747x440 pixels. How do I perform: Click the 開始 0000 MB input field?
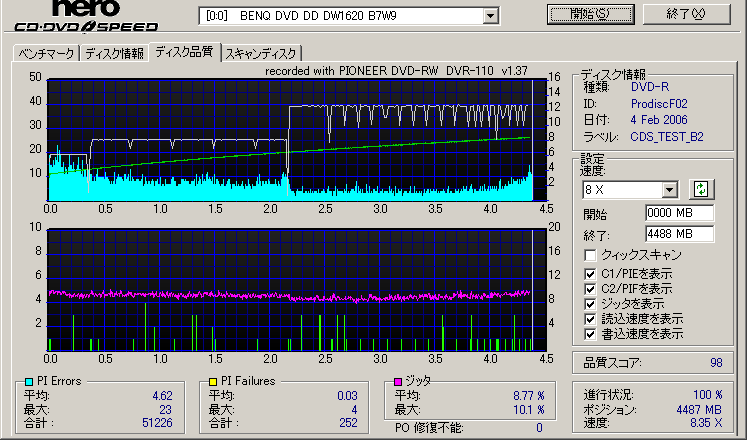pyautogui.click(x=679, y=213)
